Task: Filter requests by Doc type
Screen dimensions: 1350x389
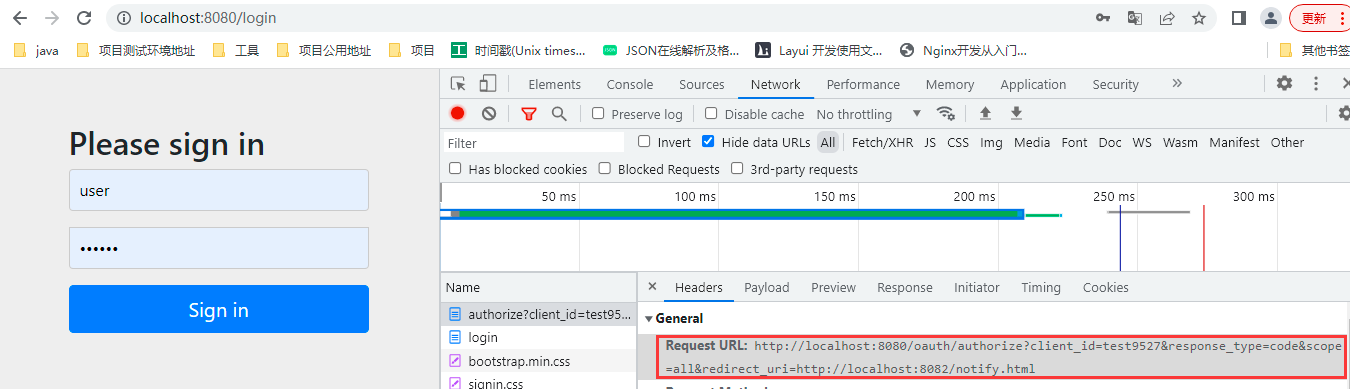Action: tap(1110, 142)
